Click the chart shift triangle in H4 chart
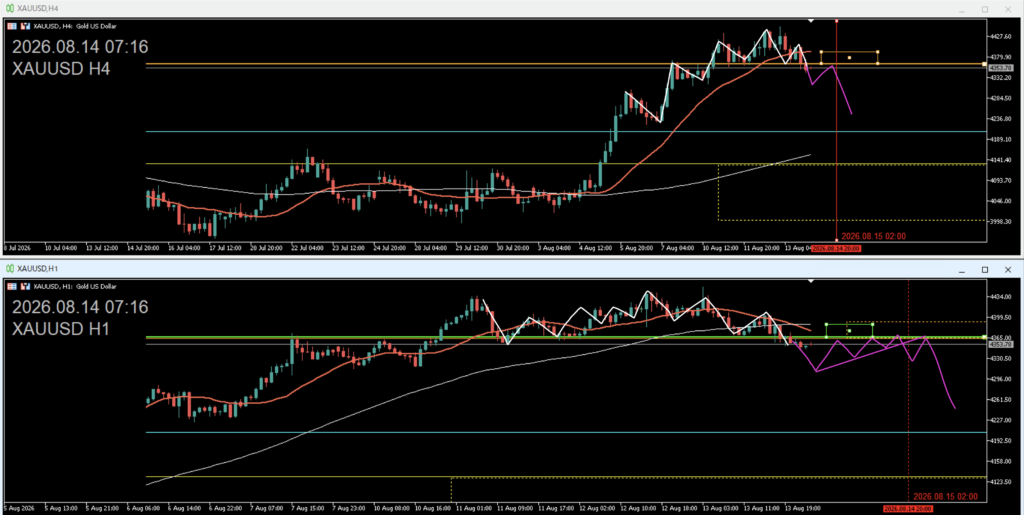 click(x=811, y=21)
